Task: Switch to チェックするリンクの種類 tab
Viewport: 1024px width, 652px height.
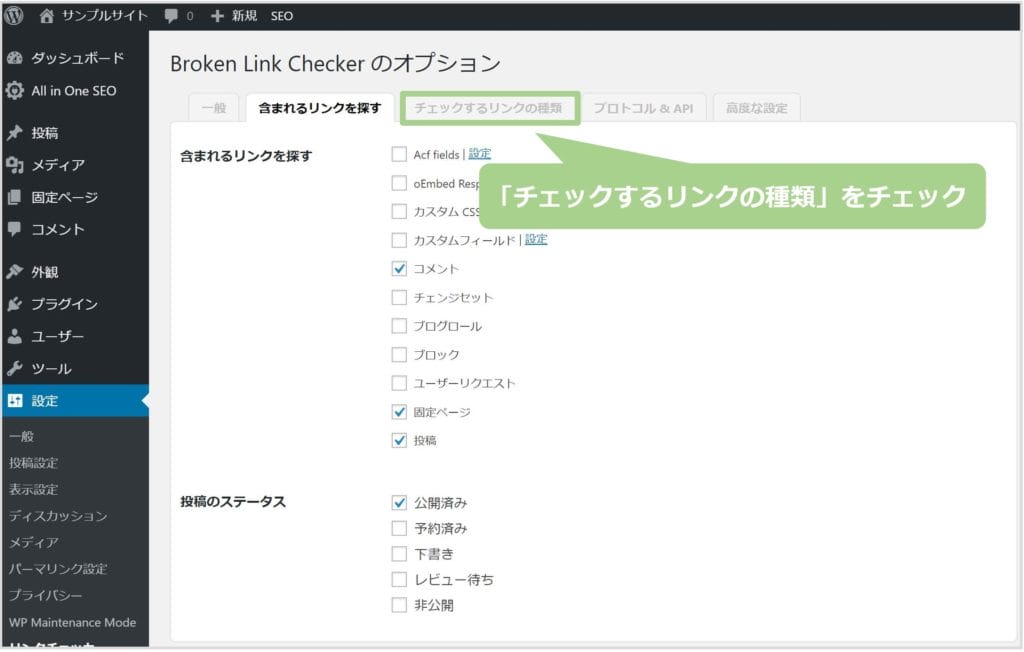Action: pos(488,108)
